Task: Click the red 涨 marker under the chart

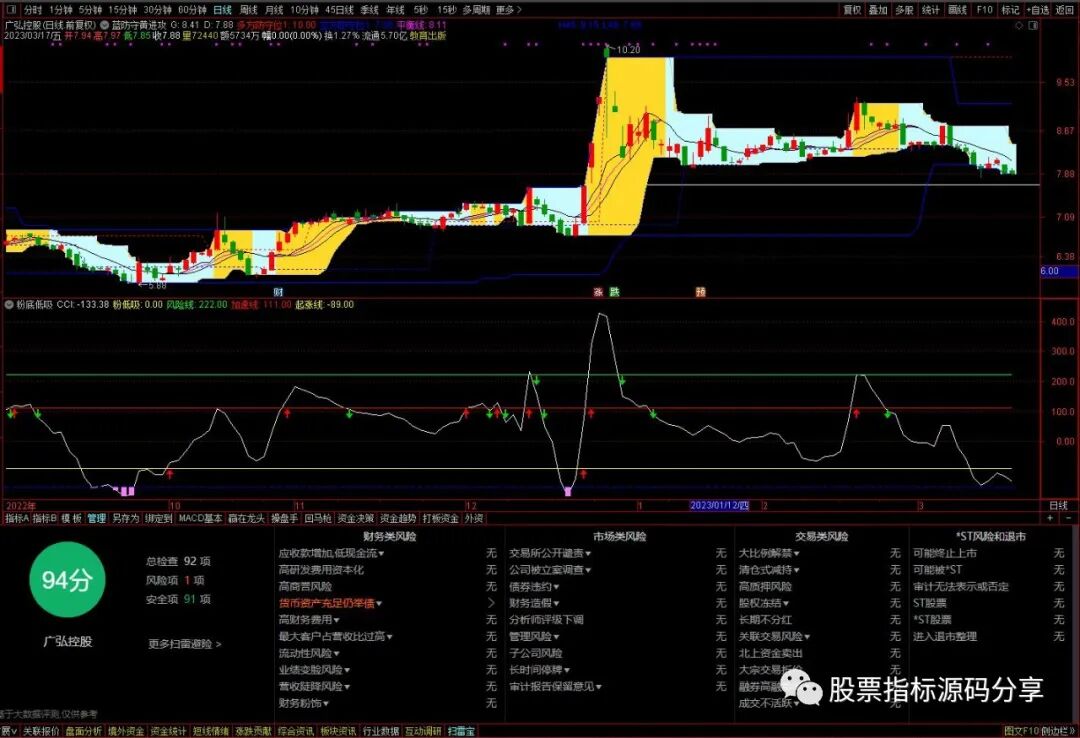Action: tap(598, 292)
